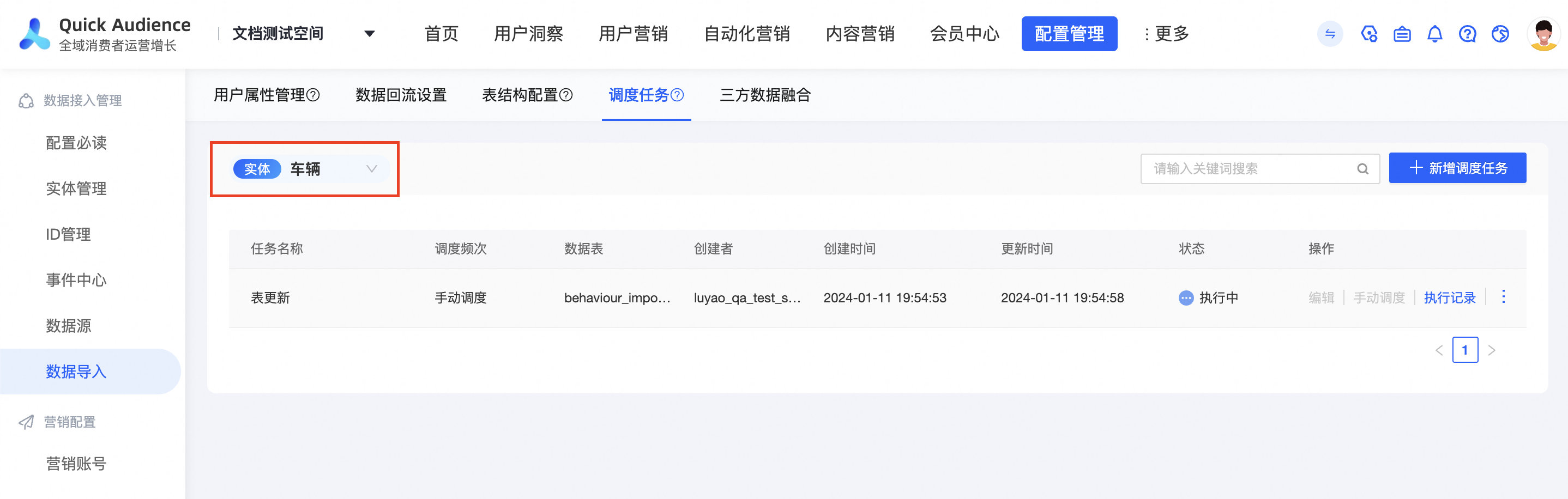Click 编辑 for 表更新 task
The width and height of the screenshot is (1568, 499).
[x=1322, y=297]
